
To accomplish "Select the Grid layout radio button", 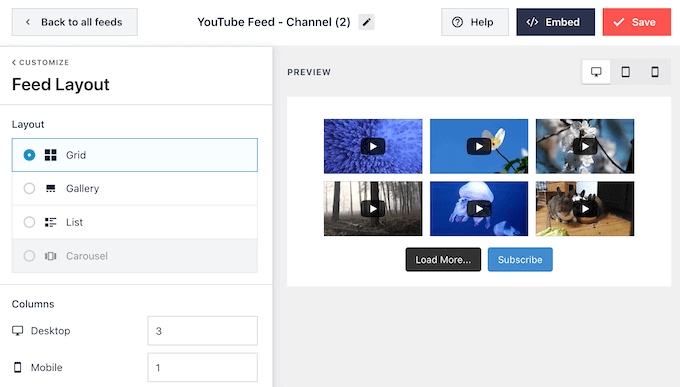I will pos(29,155).
